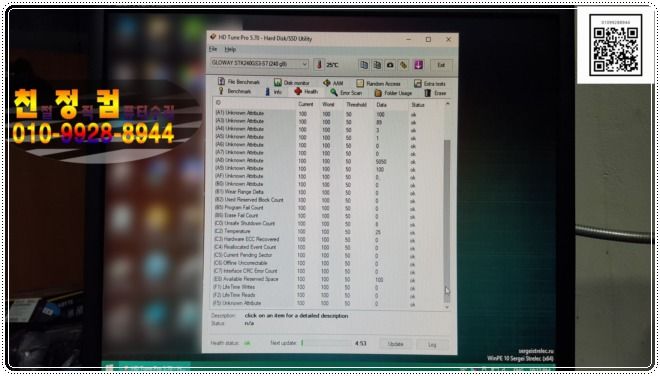Select the (C6) Offline Uncorrectable row
Viewport: 660px width, 376px height.
[x=328, y=263]
